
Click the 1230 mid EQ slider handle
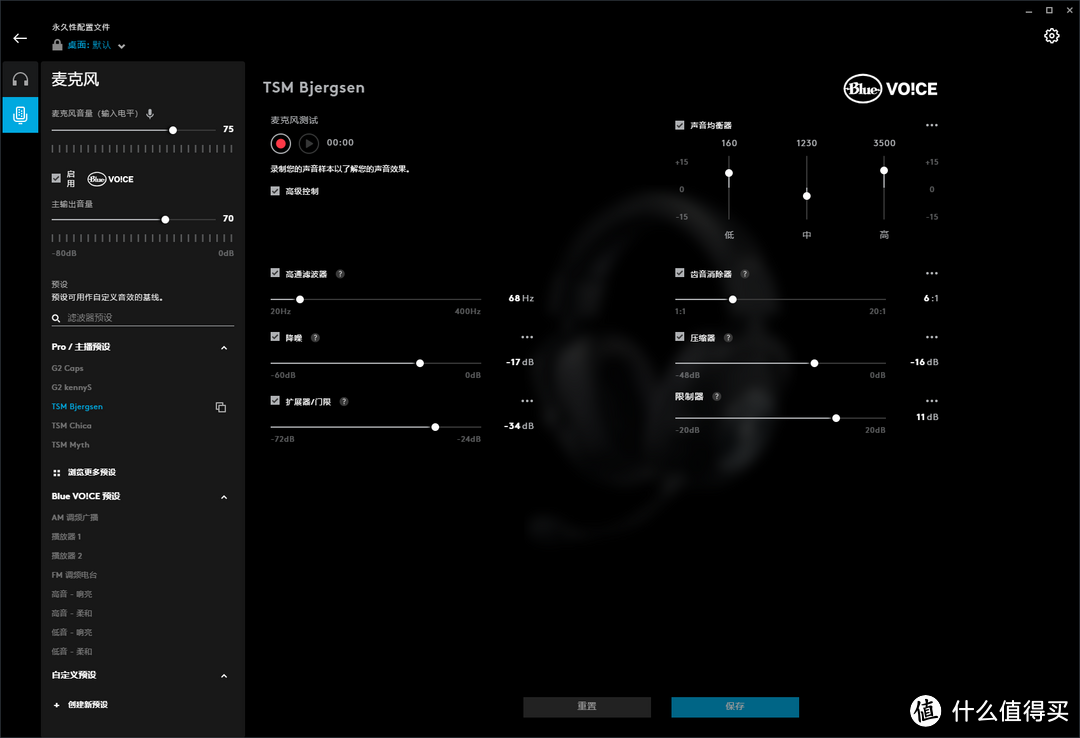[807, 196]
